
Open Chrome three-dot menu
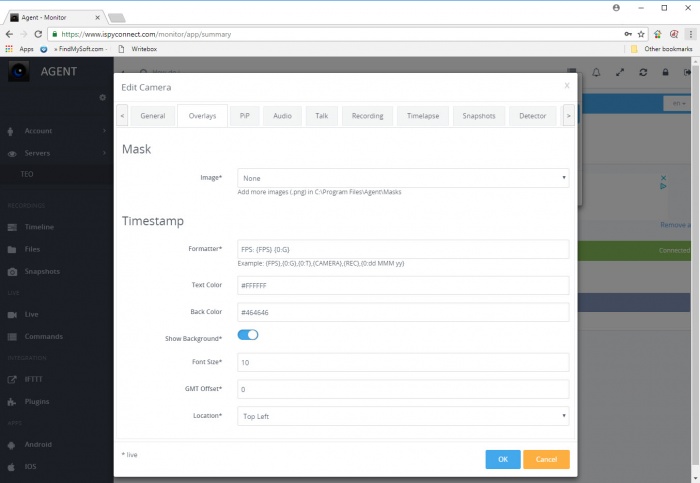coord(690,34)
